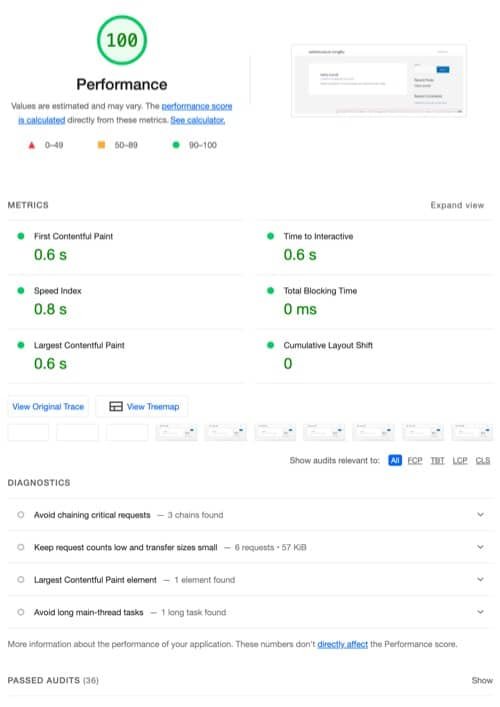This screenshot has width=500, height=707.
Task: Click View Original Trace button
Action: (x=48, y=406)
